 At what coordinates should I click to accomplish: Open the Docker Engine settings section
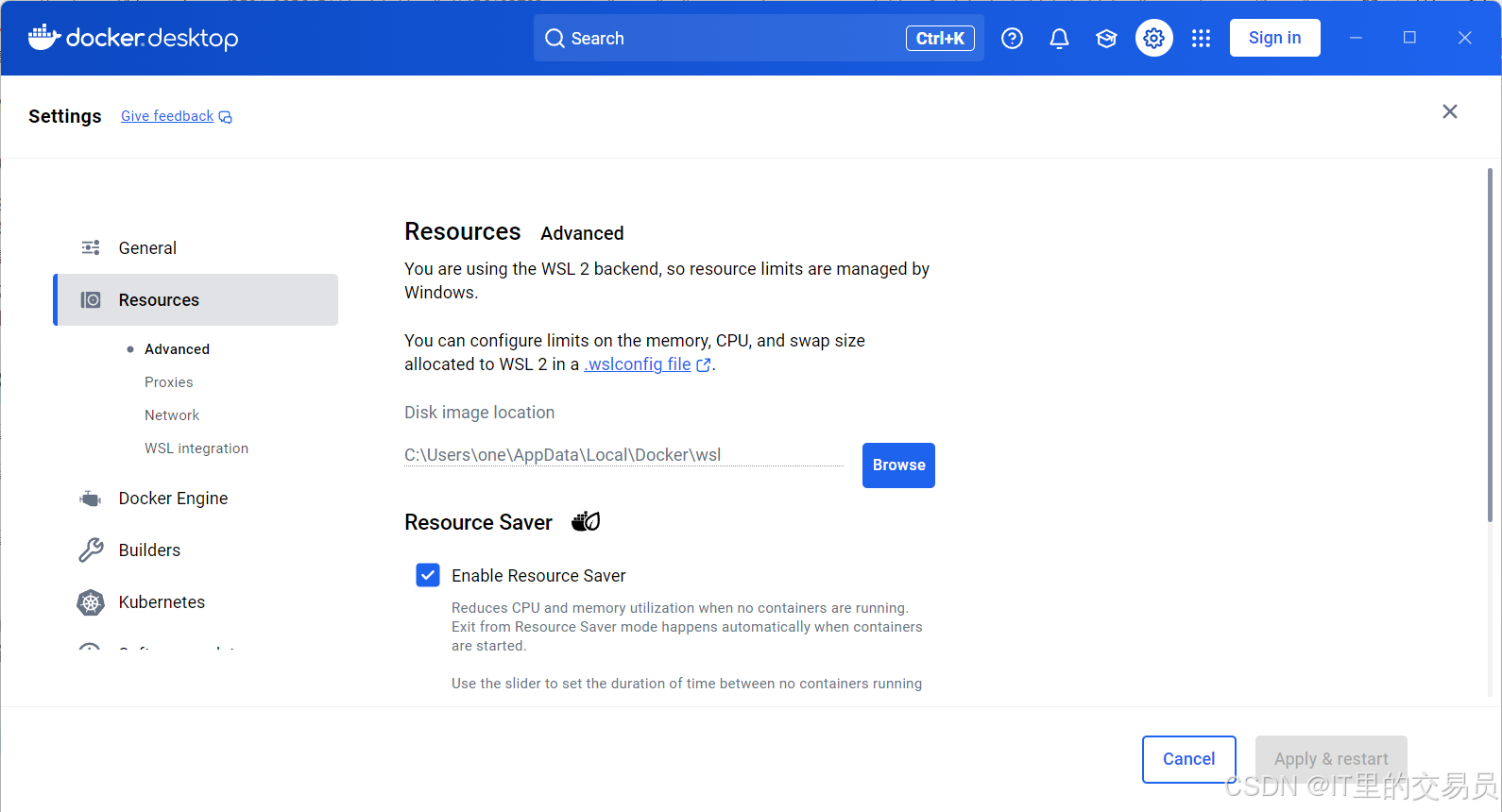pyautogui.click(x=196, y=499)
